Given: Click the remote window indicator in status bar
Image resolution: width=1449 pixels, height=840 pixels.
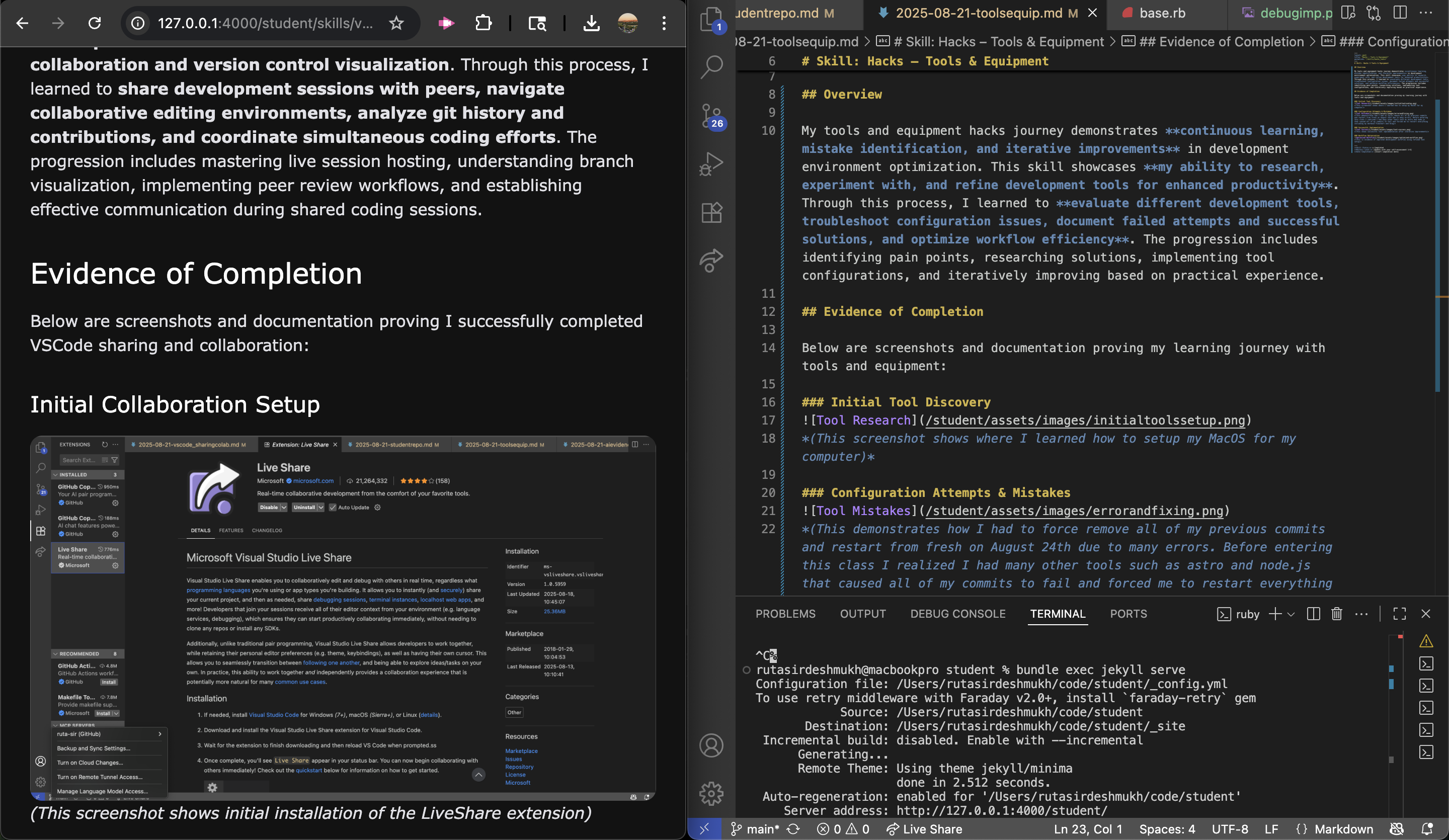Looking at the screenshot, I should 704,829.
